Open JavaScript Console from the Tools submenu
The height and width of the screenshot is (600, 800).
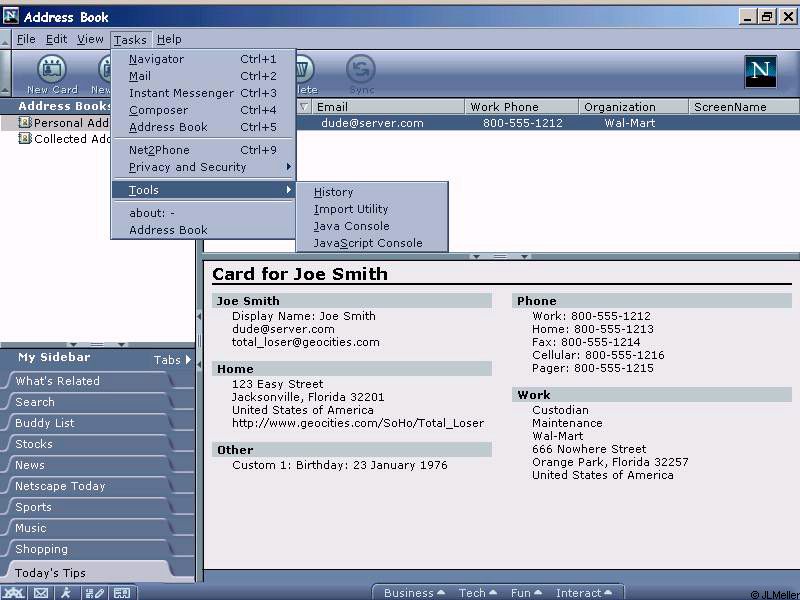pyautogui.click(x=371, y=243)
